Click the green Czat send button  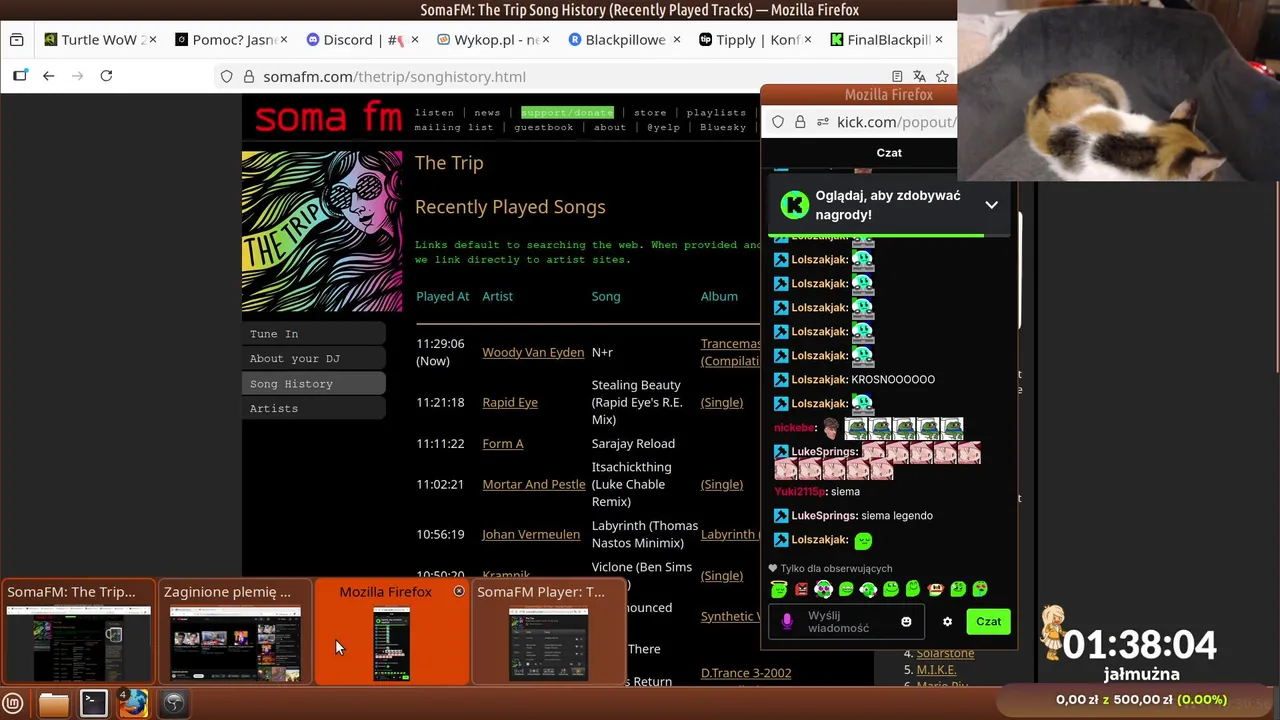coord(988,621)
